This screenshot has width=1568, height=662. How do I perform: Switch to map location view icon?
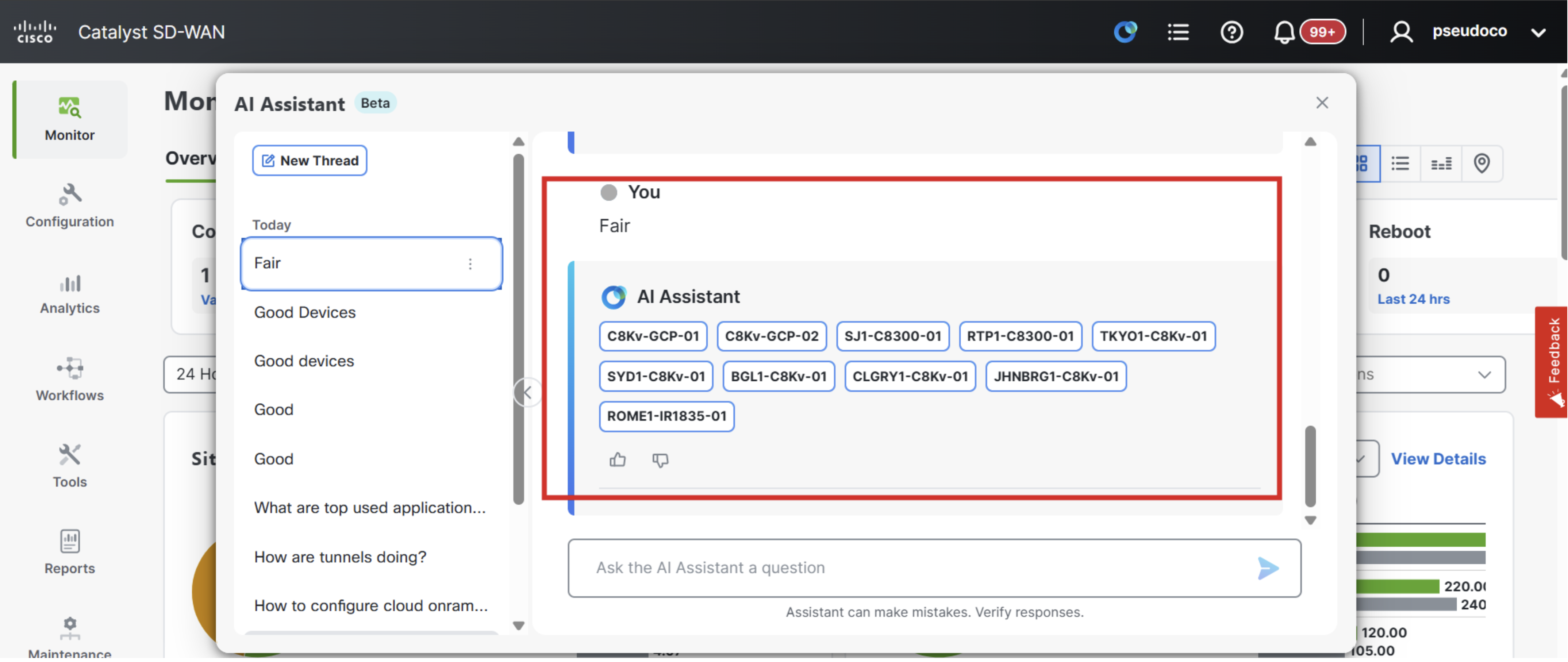tap(1481, 163)
